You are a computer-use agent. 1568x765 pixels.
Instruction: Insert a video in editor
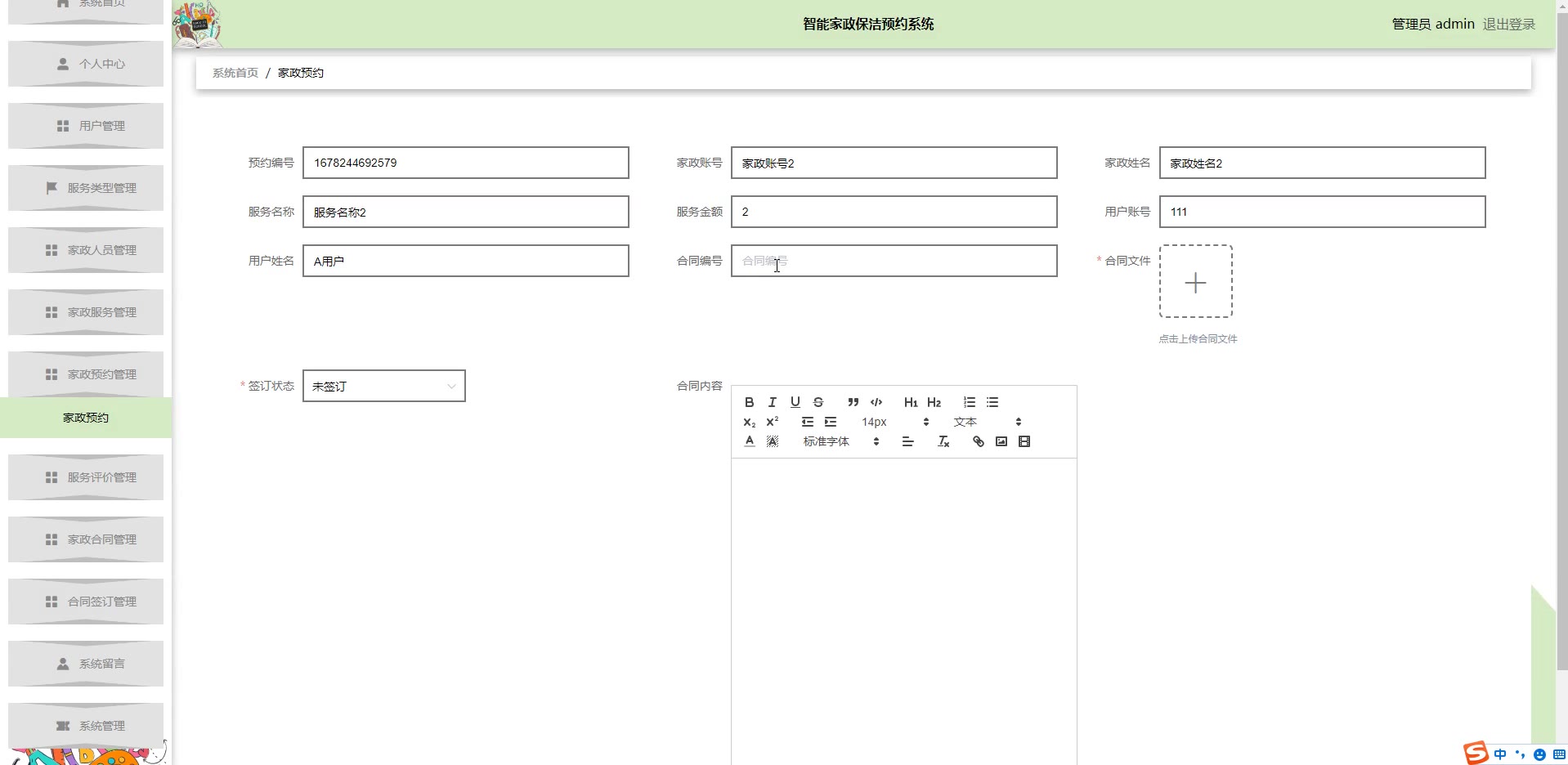point(1024,441)
